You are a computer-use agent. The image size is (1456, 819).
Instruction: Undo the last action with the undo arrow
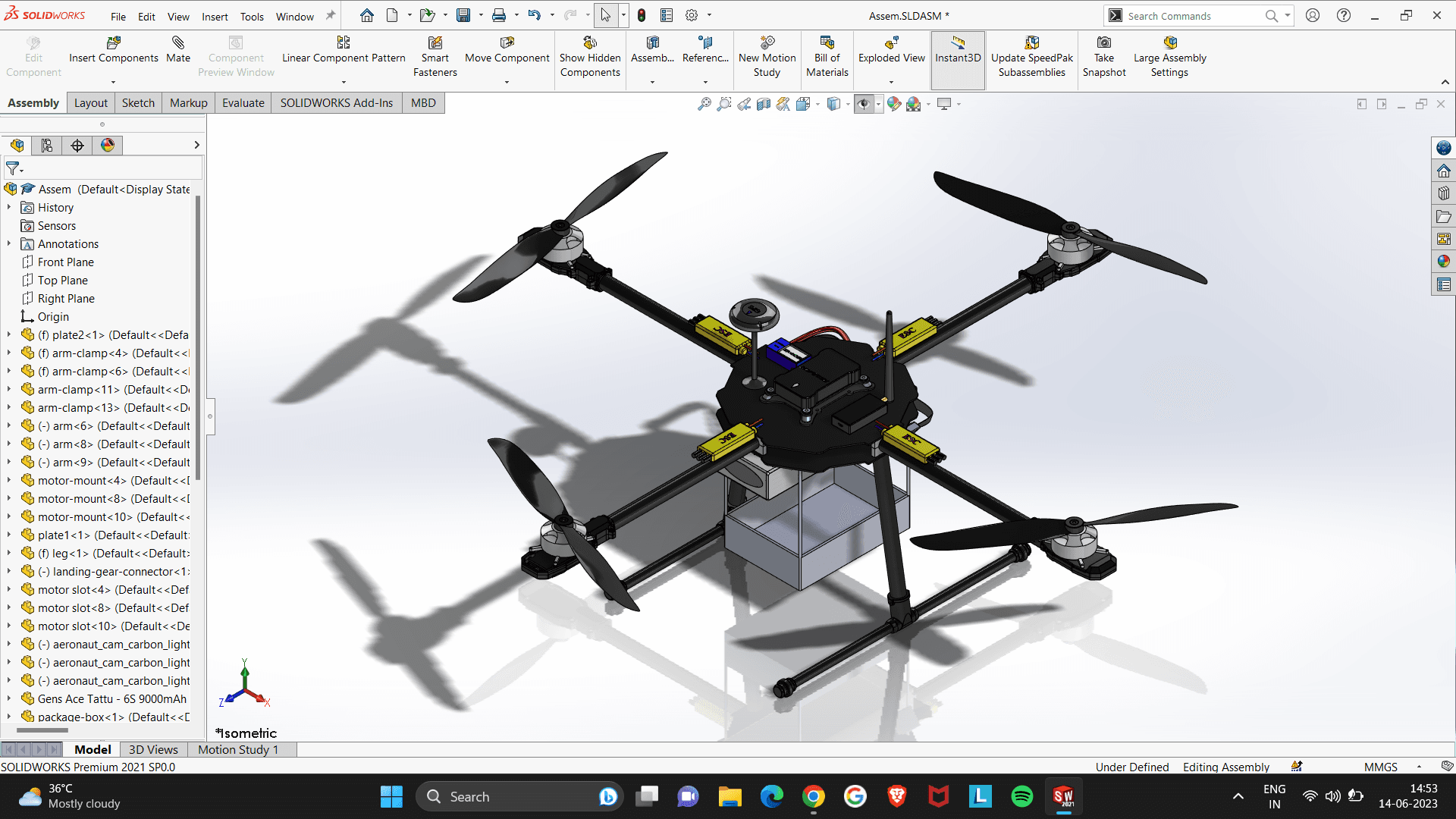tap(535, 15)
